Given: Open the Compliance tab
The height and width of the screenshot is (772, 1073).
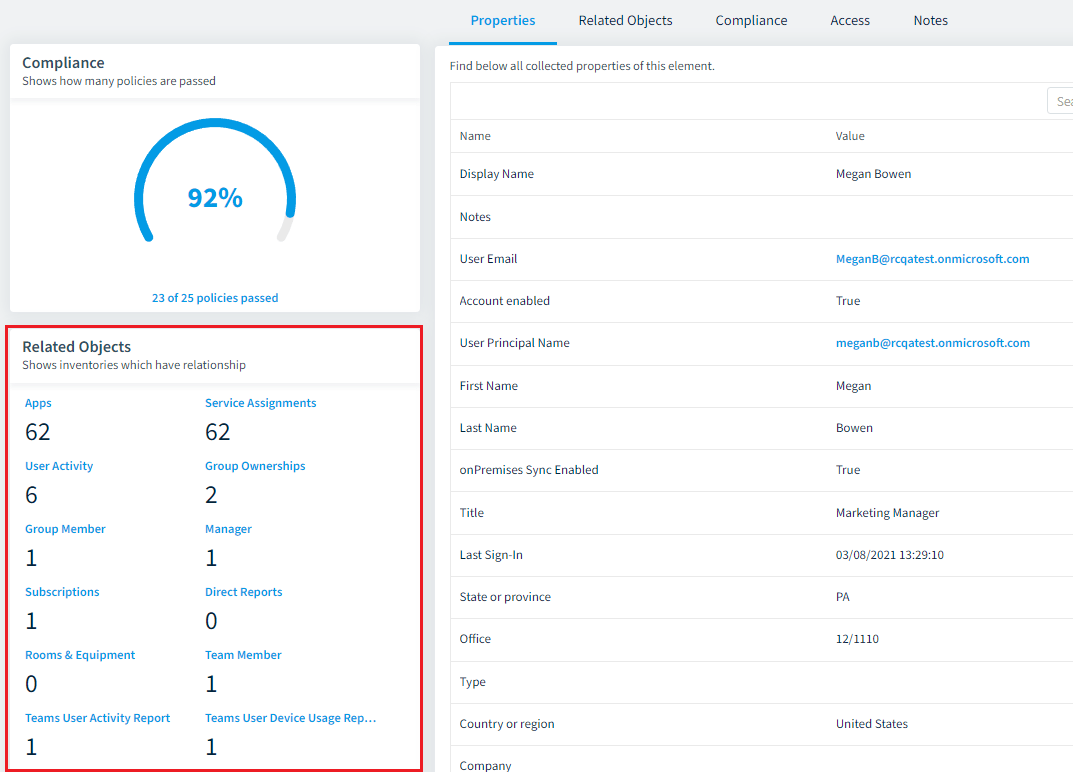Looking at the screenshot, I should (751, 21).
